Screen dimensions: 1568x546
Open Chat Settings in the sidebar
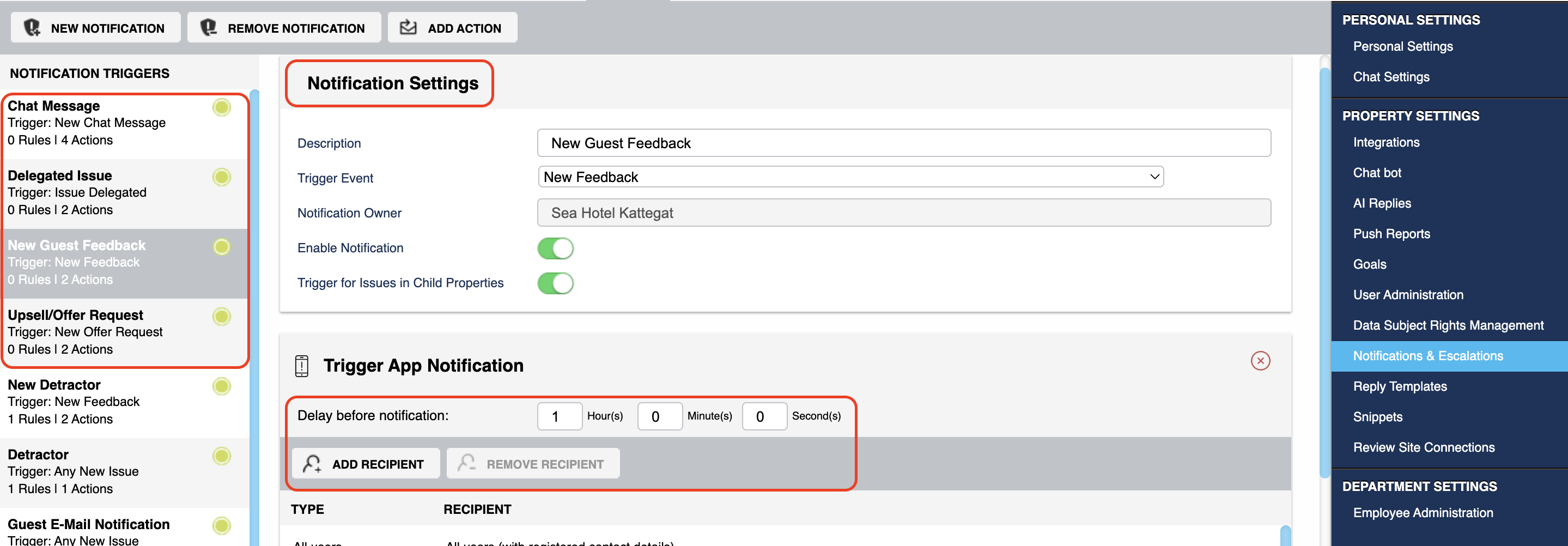click(x=1391, y=77)
